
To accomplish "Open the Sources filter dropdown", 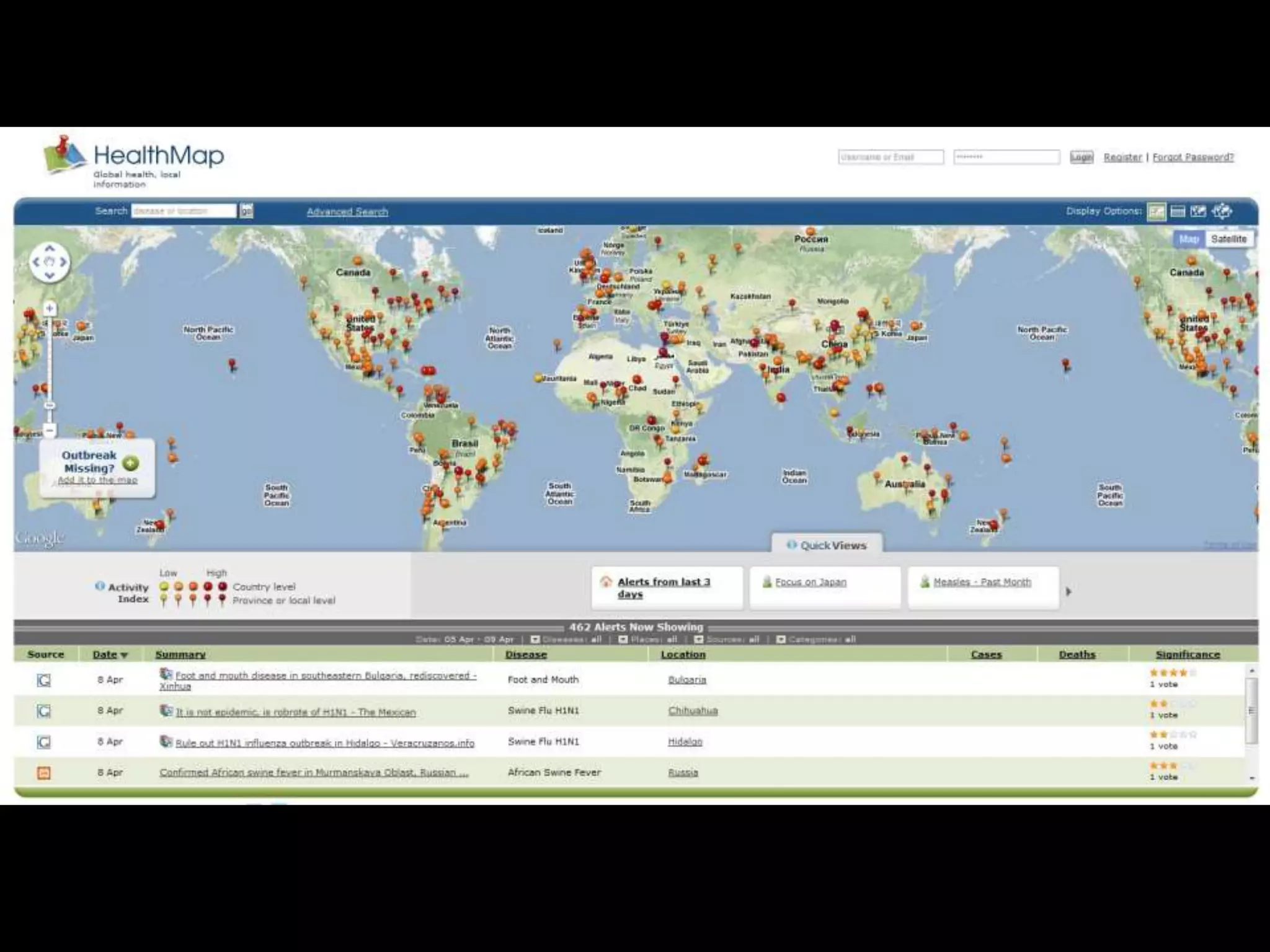I will (698, 639).
